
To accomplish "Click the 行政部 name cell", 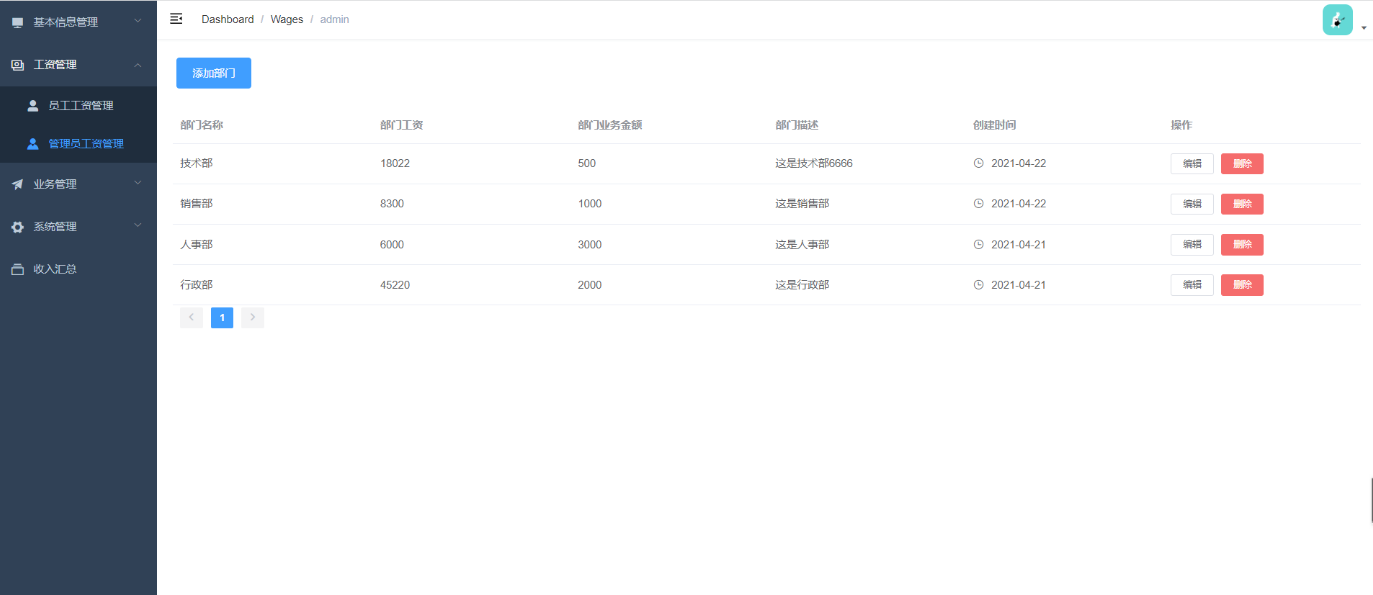I will click(196, 285).
